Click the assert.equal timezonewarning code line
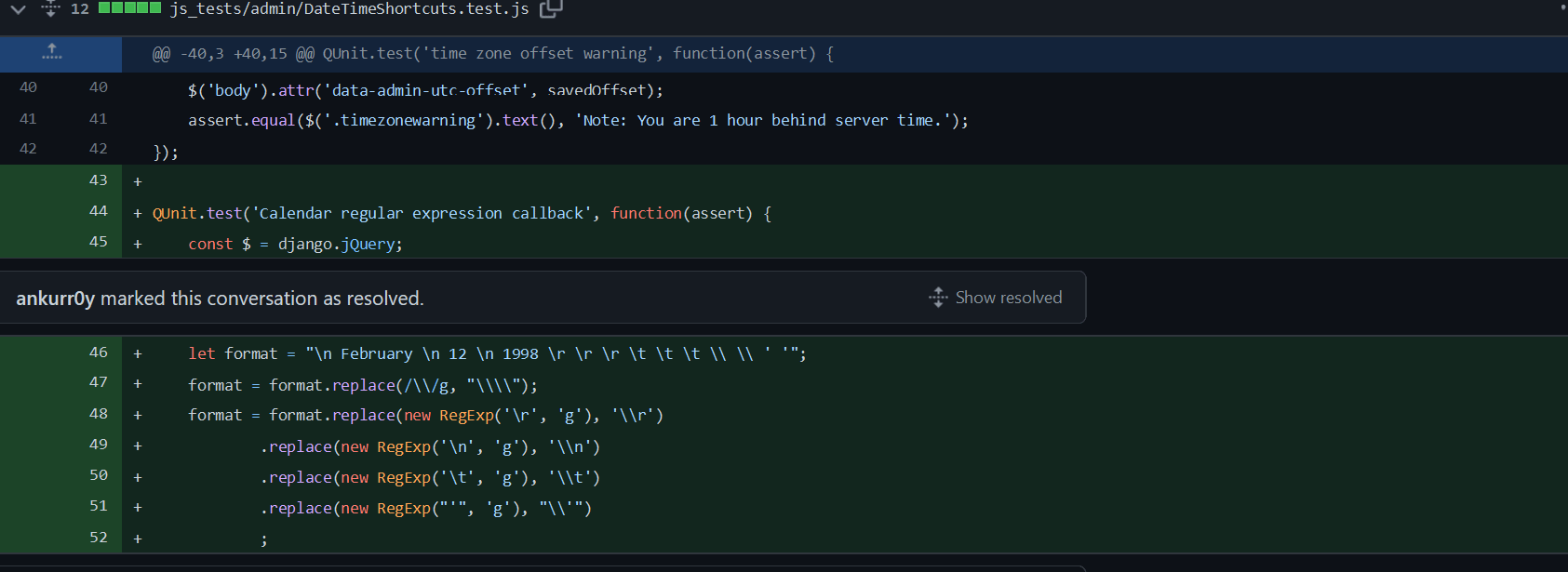Screen dimensions: 1568x572 click(x=578, y=121)
